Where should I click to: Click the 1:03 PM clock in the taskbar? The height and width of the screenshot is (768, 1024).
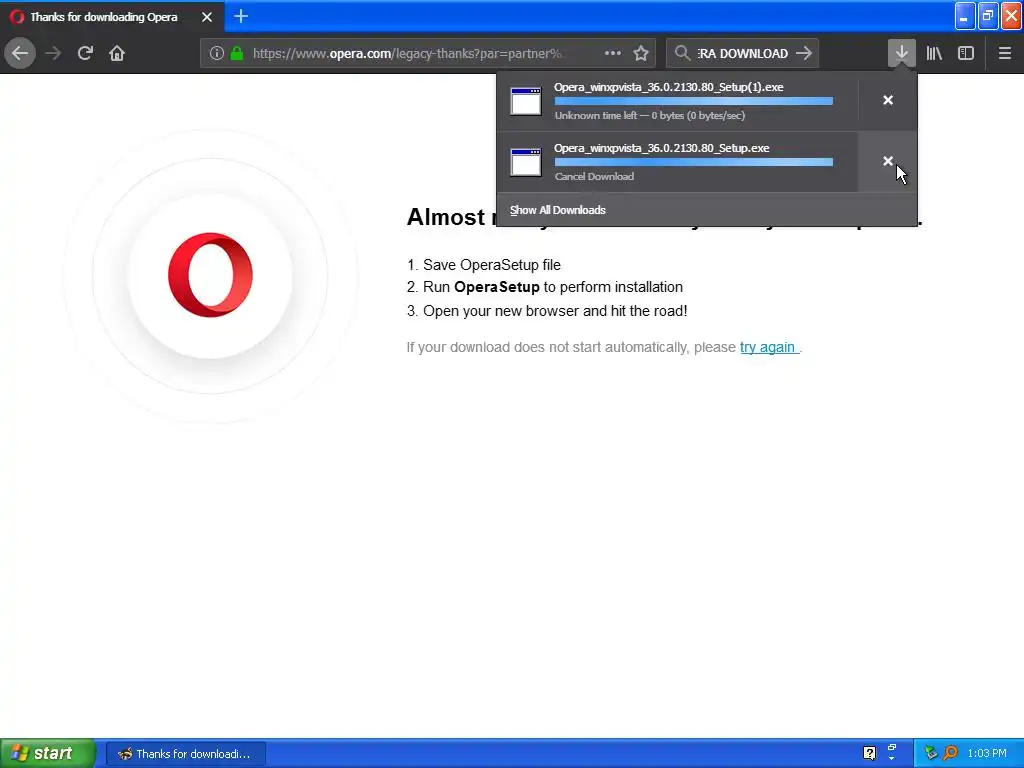(x=987, y=754)
